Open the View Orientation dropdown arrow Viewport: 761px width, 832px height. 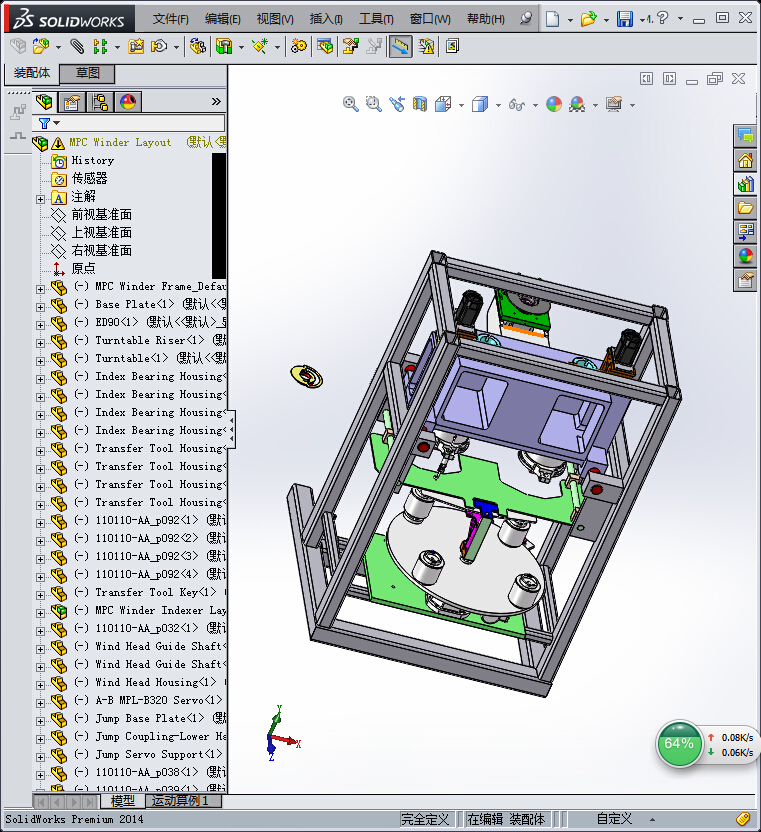[x=461, y=105]
